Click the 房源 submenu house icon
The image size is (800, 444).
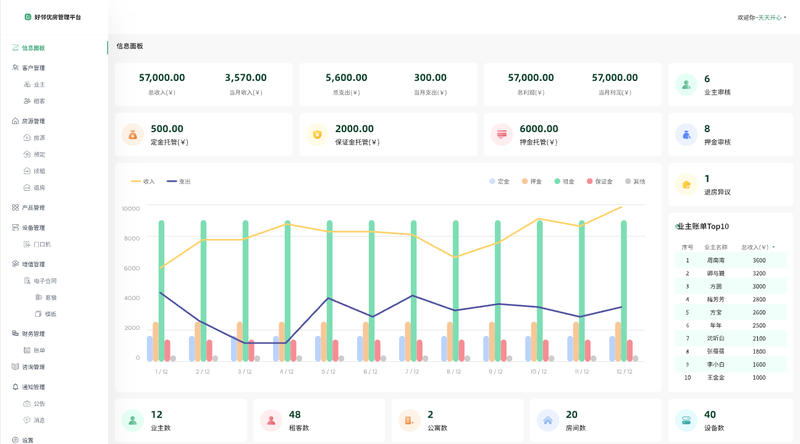point(27,137)
